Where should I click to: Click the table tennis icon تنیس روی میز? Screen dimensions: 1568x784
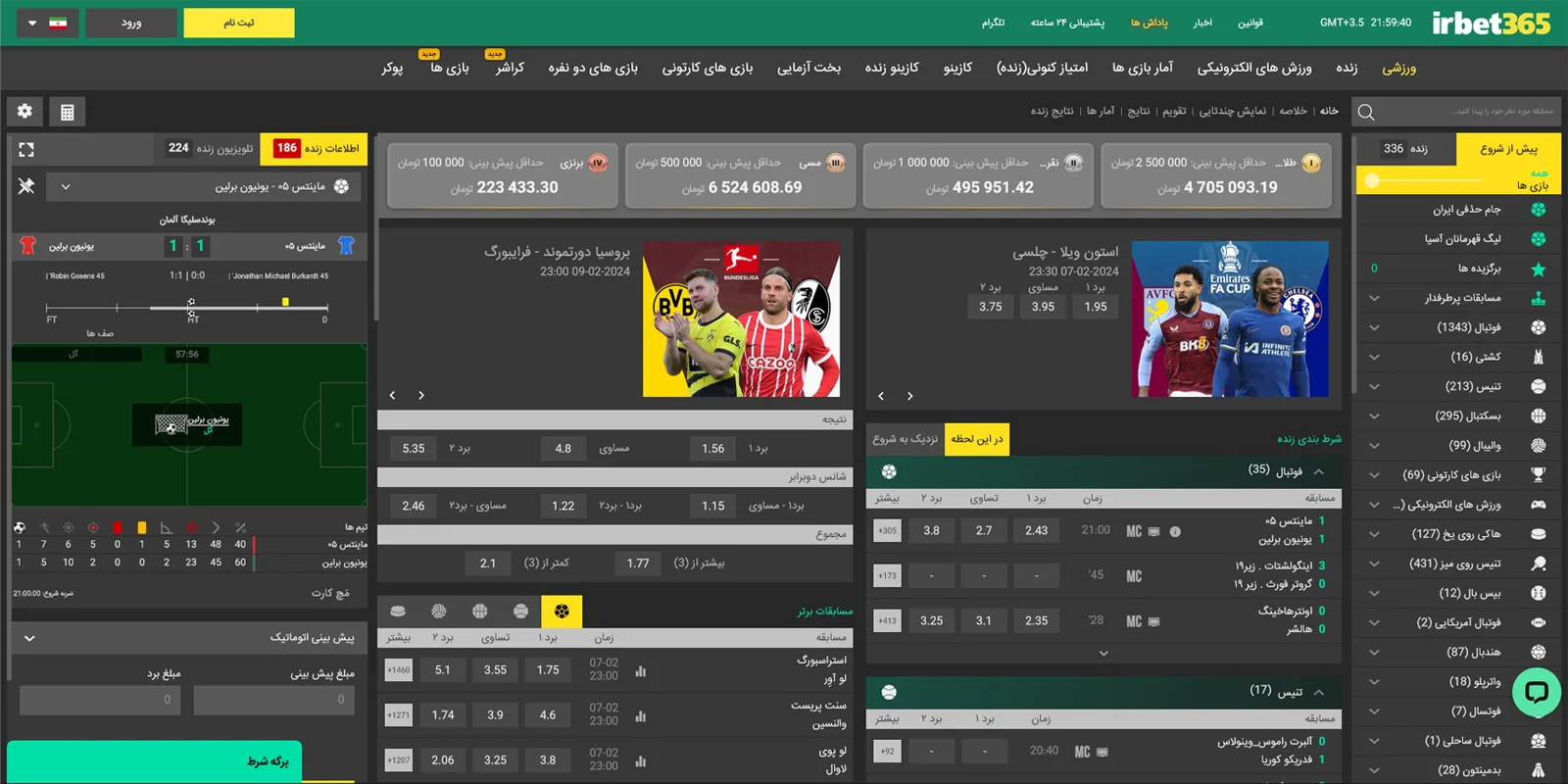tap(1539, 563)
